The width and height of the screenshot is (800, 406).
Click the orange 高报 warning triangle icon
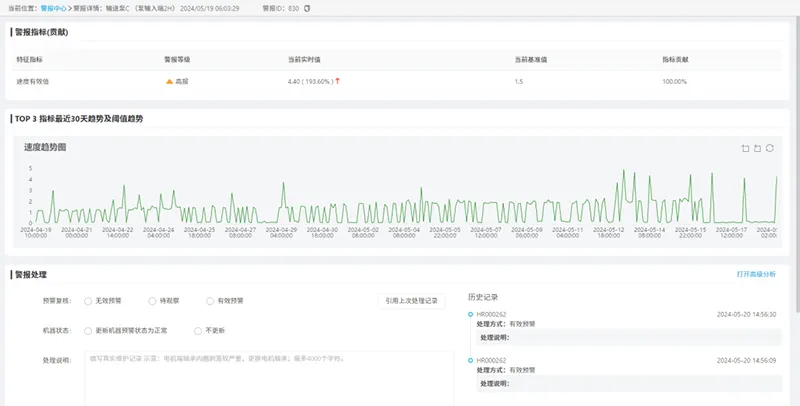pos(170,81)
